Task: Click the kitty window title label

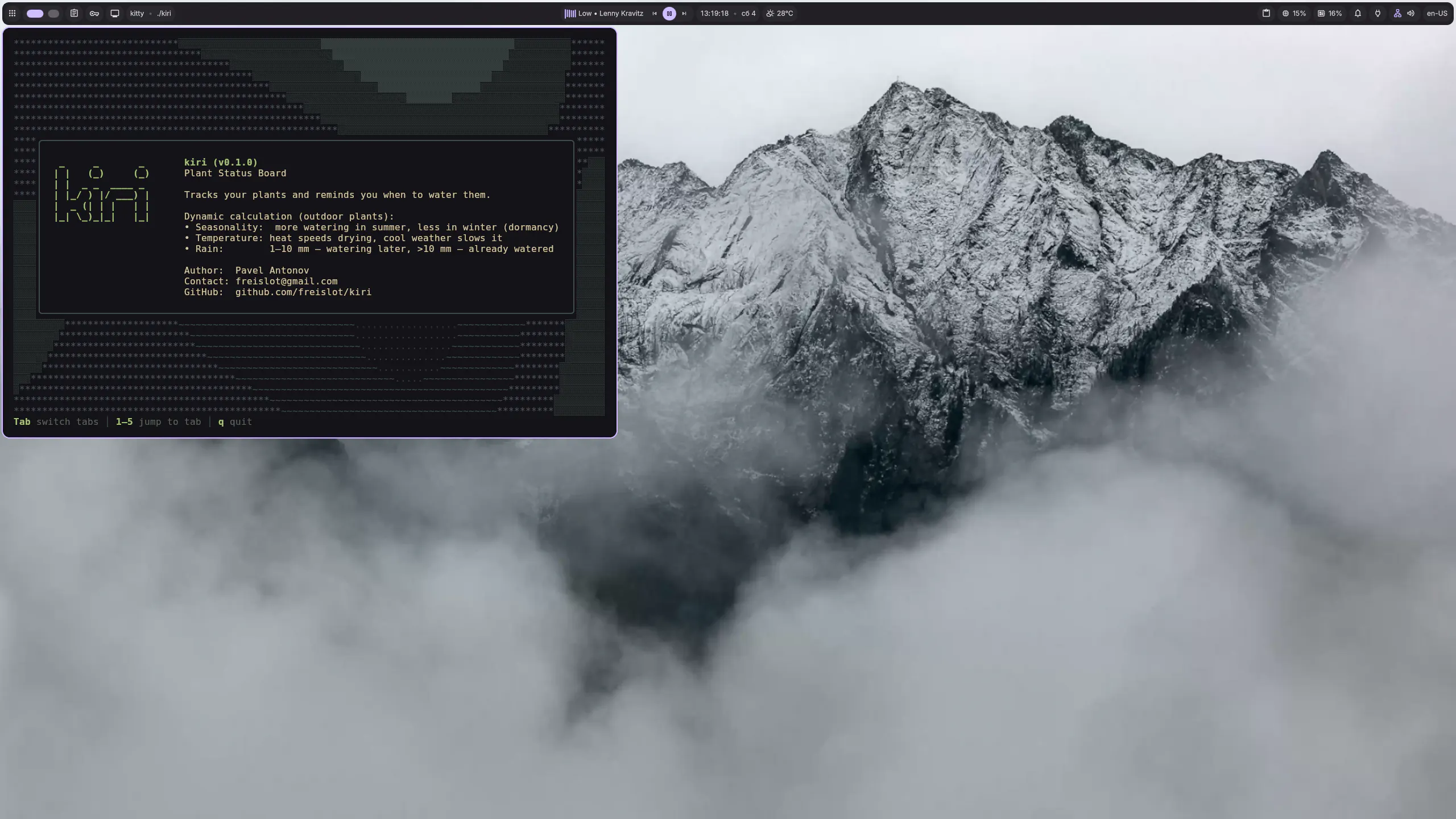Action: point(137,13)
